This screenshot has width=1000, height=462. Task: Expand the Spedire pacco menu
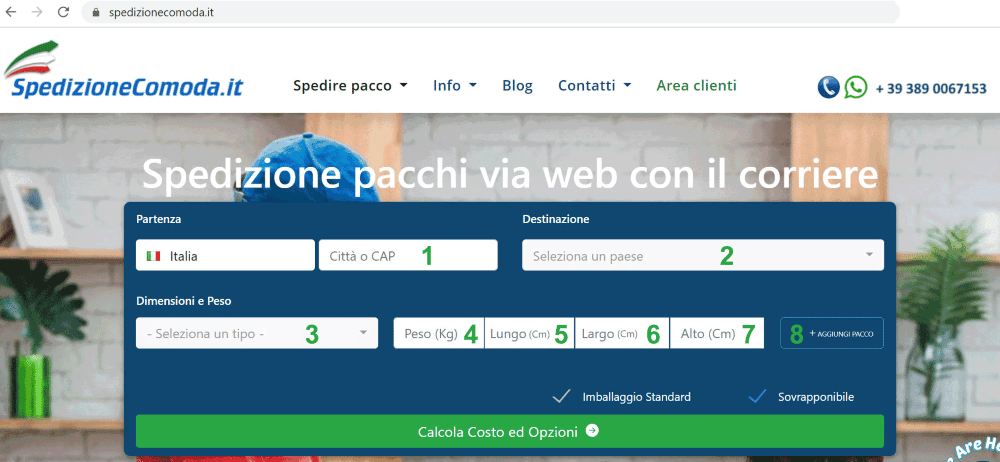[x=350, y=86]
